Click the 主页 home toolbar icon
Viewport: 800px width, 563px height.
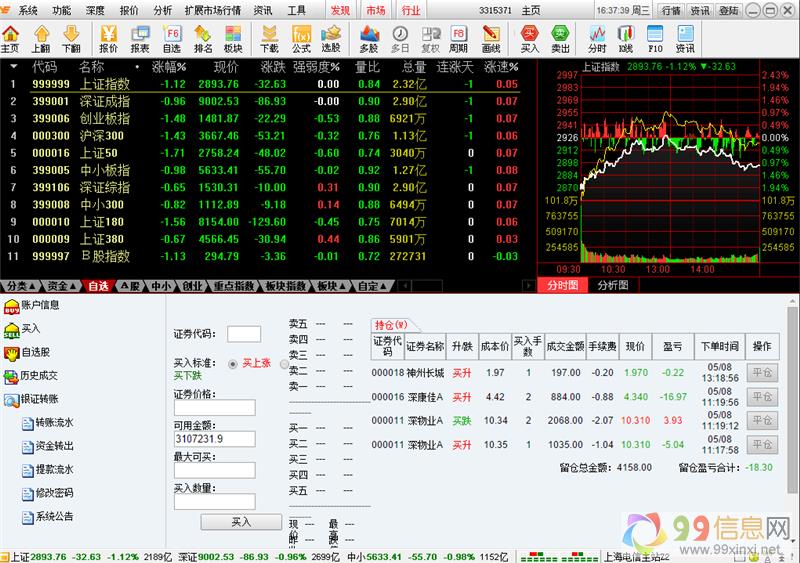coord(10,38)
